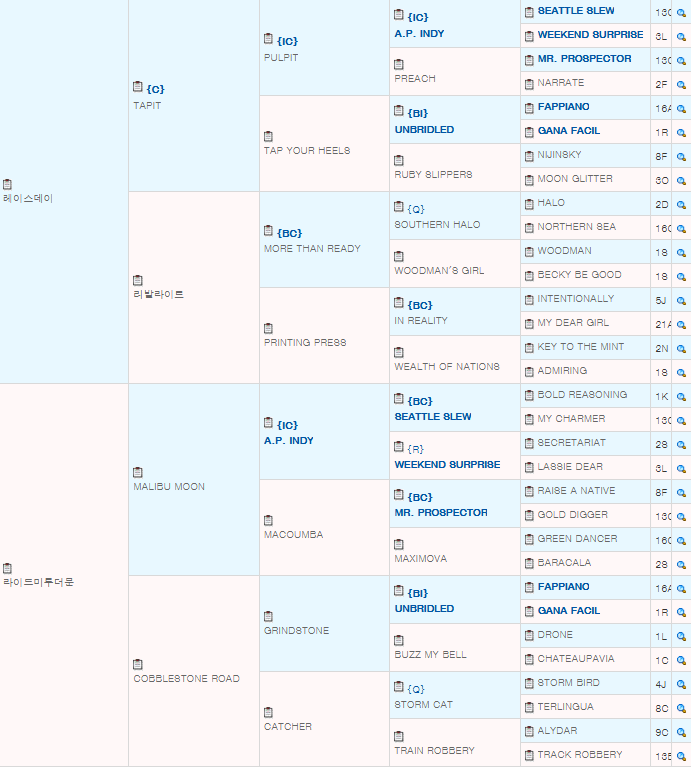The image size is (691, 767).
Task: Select family code 2F in NARRATE row
Action: (x=661, y=84)
